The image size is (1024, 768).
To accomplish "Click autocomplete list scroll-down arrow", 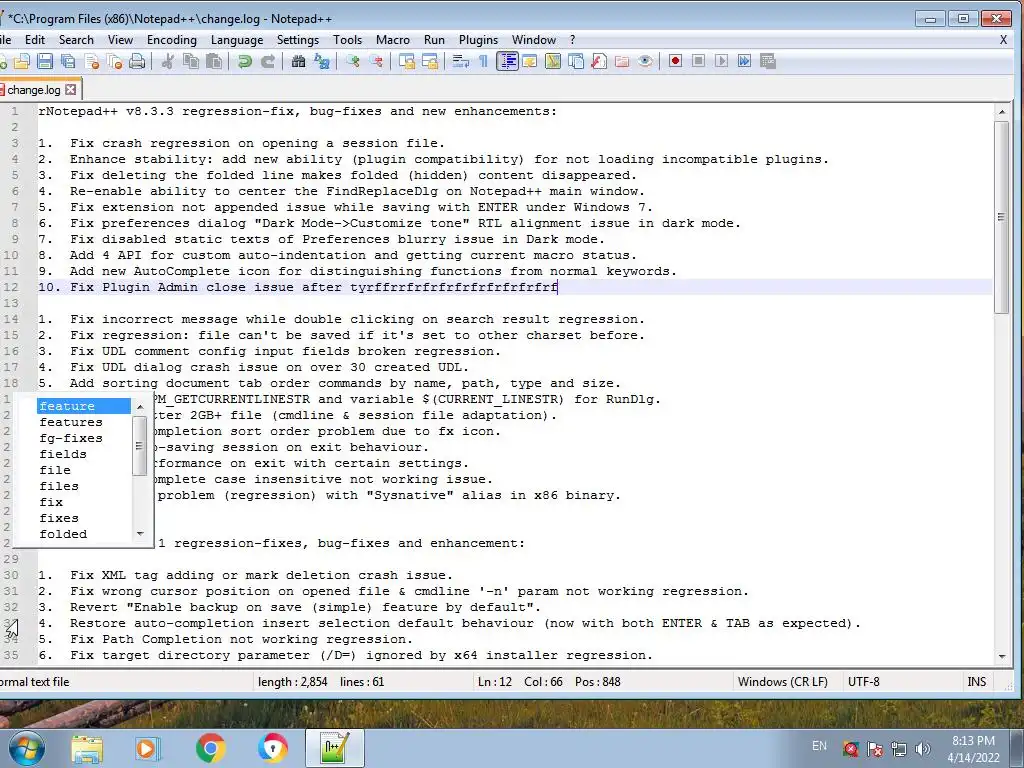I will pyautogui.click(x=140, y=534).
